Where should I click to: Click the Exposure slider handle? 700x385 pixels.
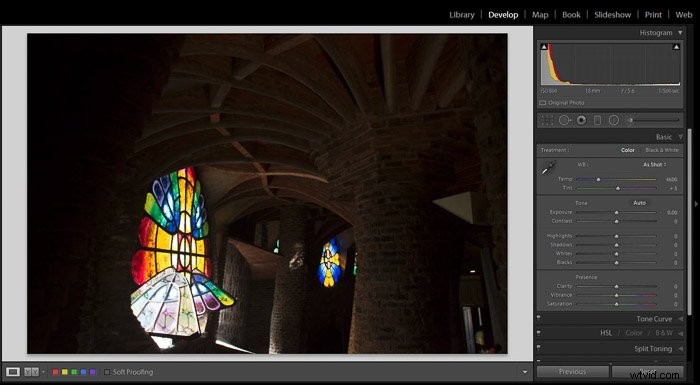click(617, 213)
